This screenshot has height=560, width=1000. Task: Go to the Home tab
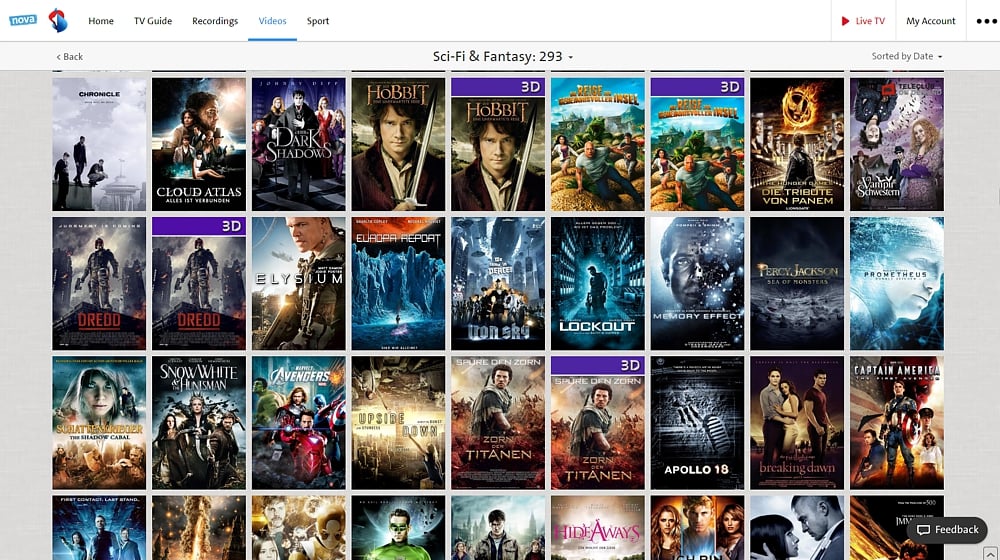[101, 21]
